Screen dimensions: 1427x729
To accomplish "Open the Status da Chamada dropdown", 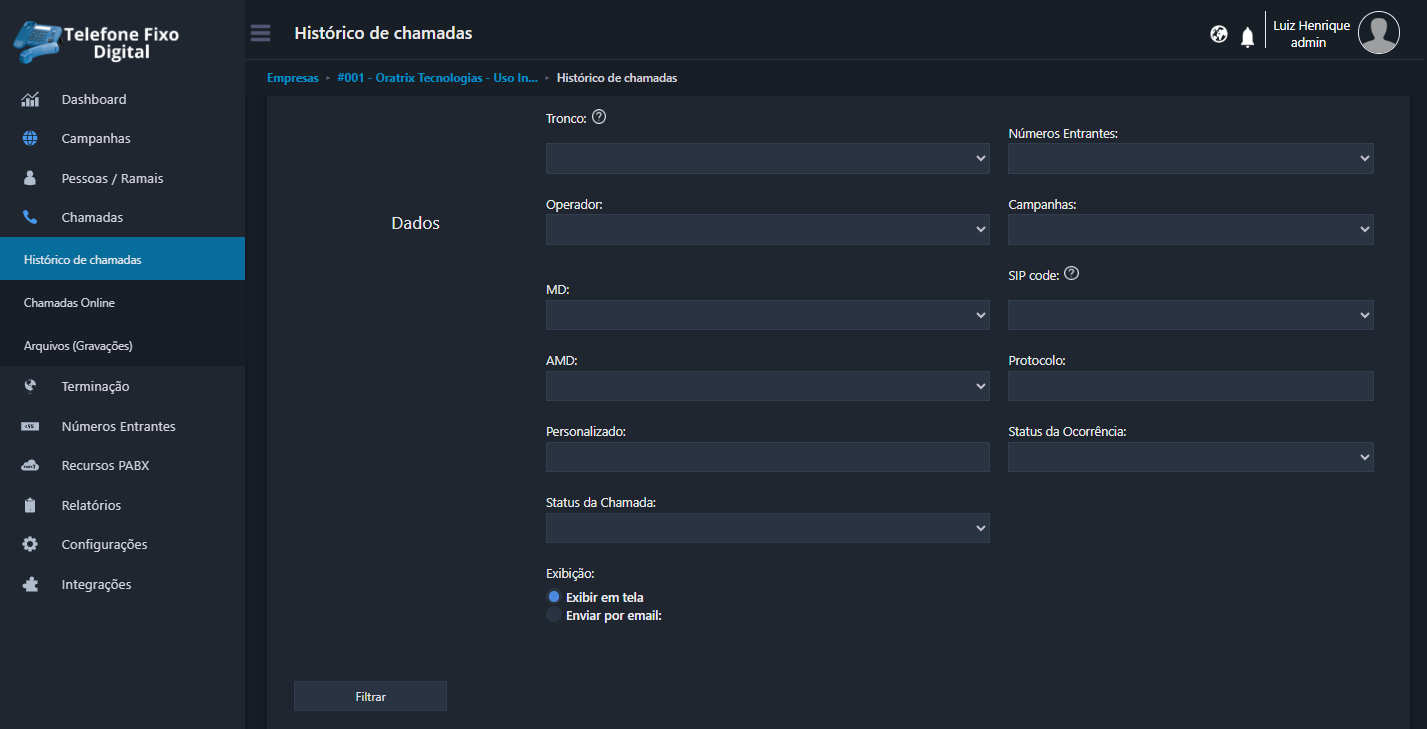I will 767,528.
